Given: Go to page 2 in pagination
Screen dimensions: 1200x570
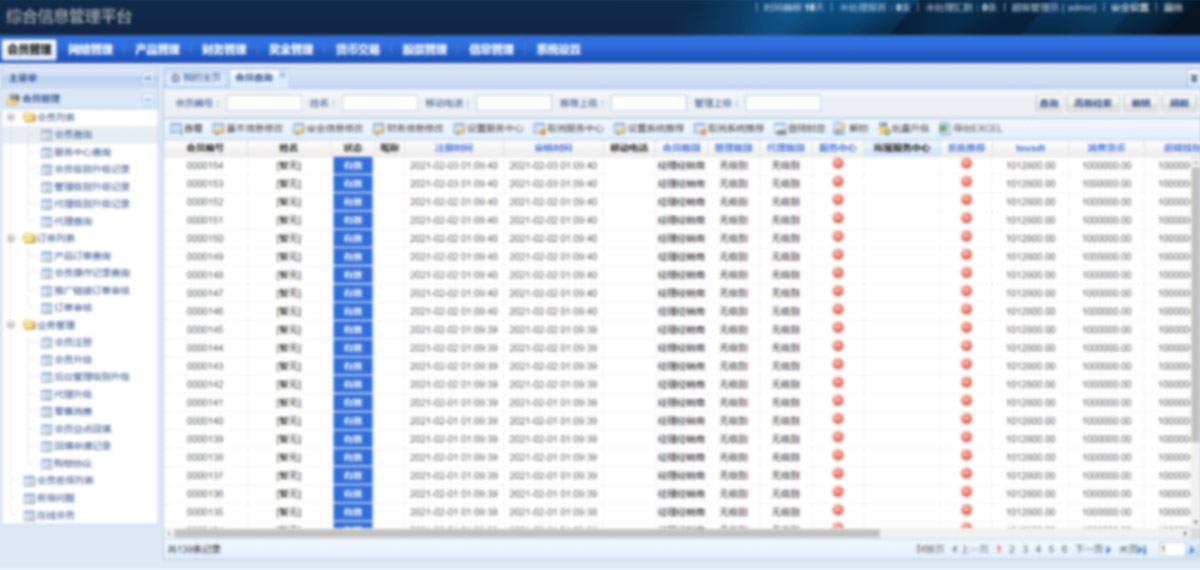Looking at the screenshot, I should pyautogui.click(x=1012, y=549).
